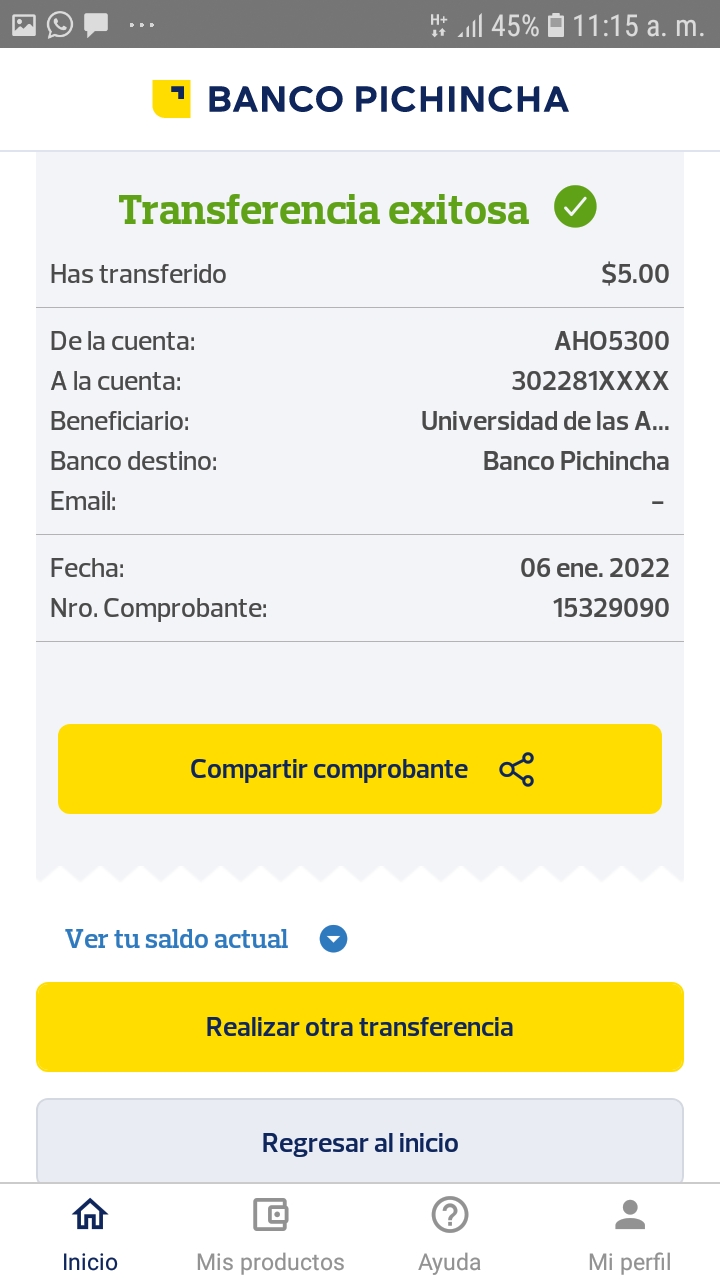Tap the green success checkmark icon
This screenshot has height=1280, width=720.
click(x=575, y=208)
